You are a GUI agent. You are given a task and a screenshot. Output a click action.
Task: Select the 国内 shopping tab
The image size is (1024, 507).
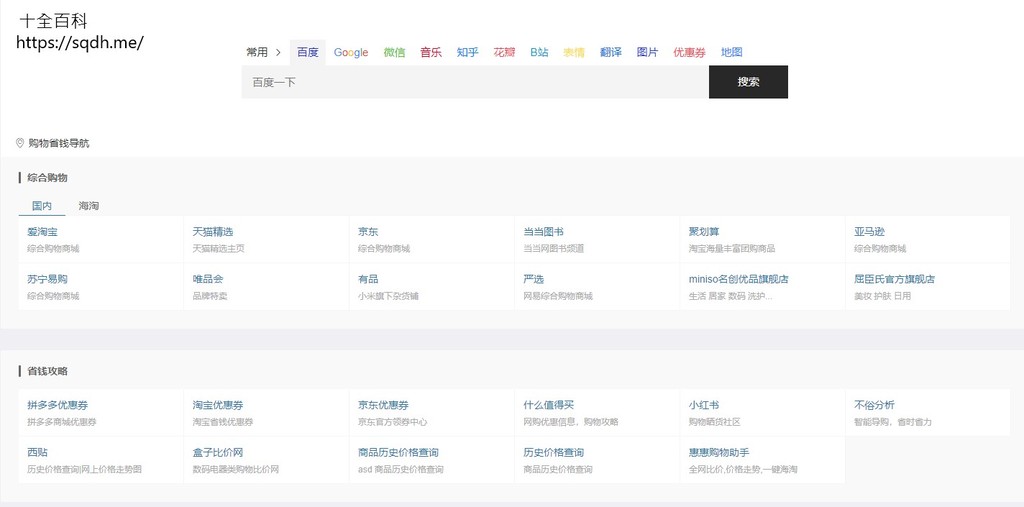(42, 206)
